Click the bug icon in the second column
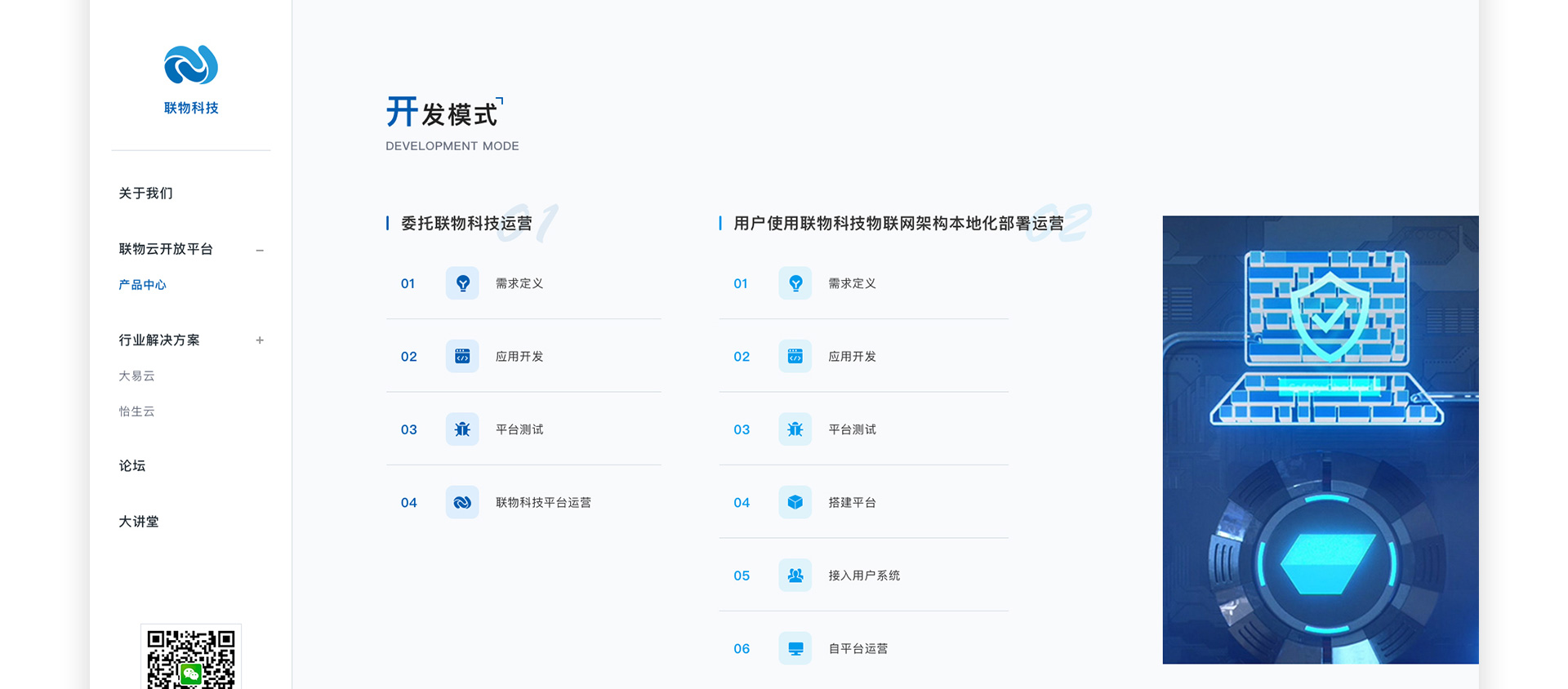 point(795,429)
